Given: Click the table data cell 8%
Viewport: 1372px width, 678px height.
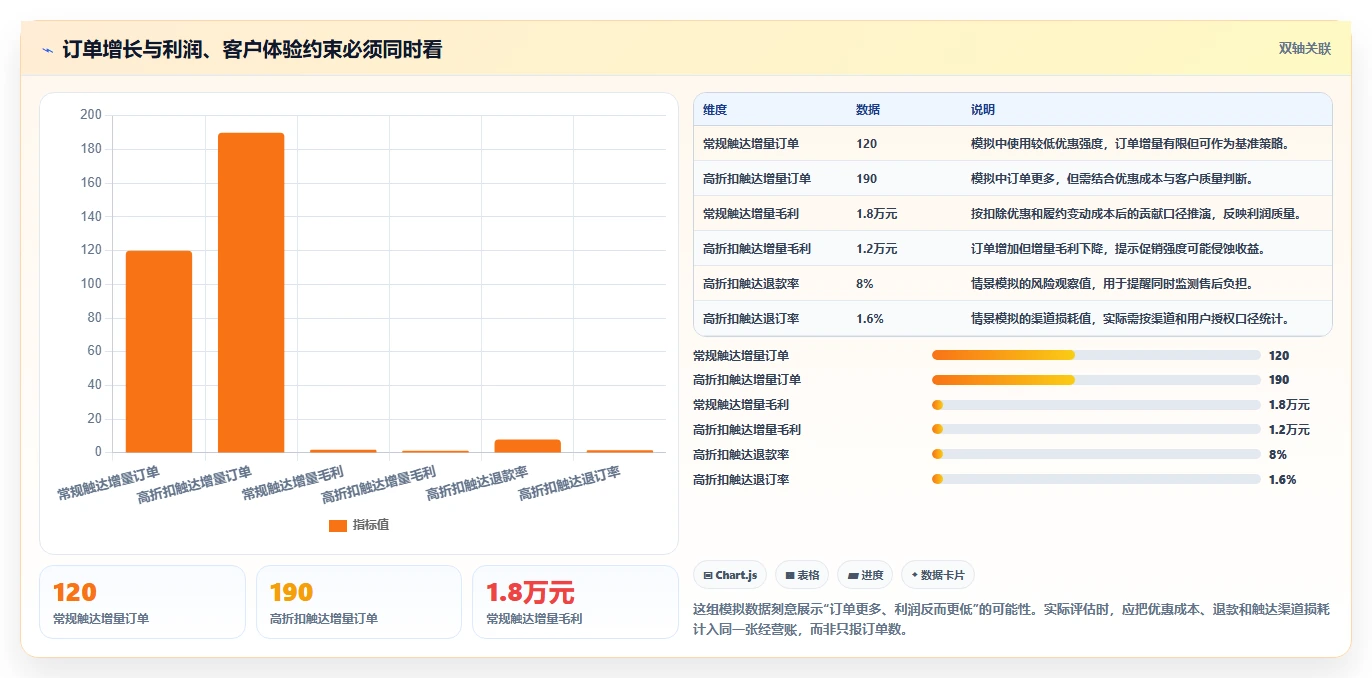Looking at the screenshot, I should pos(865,284).
